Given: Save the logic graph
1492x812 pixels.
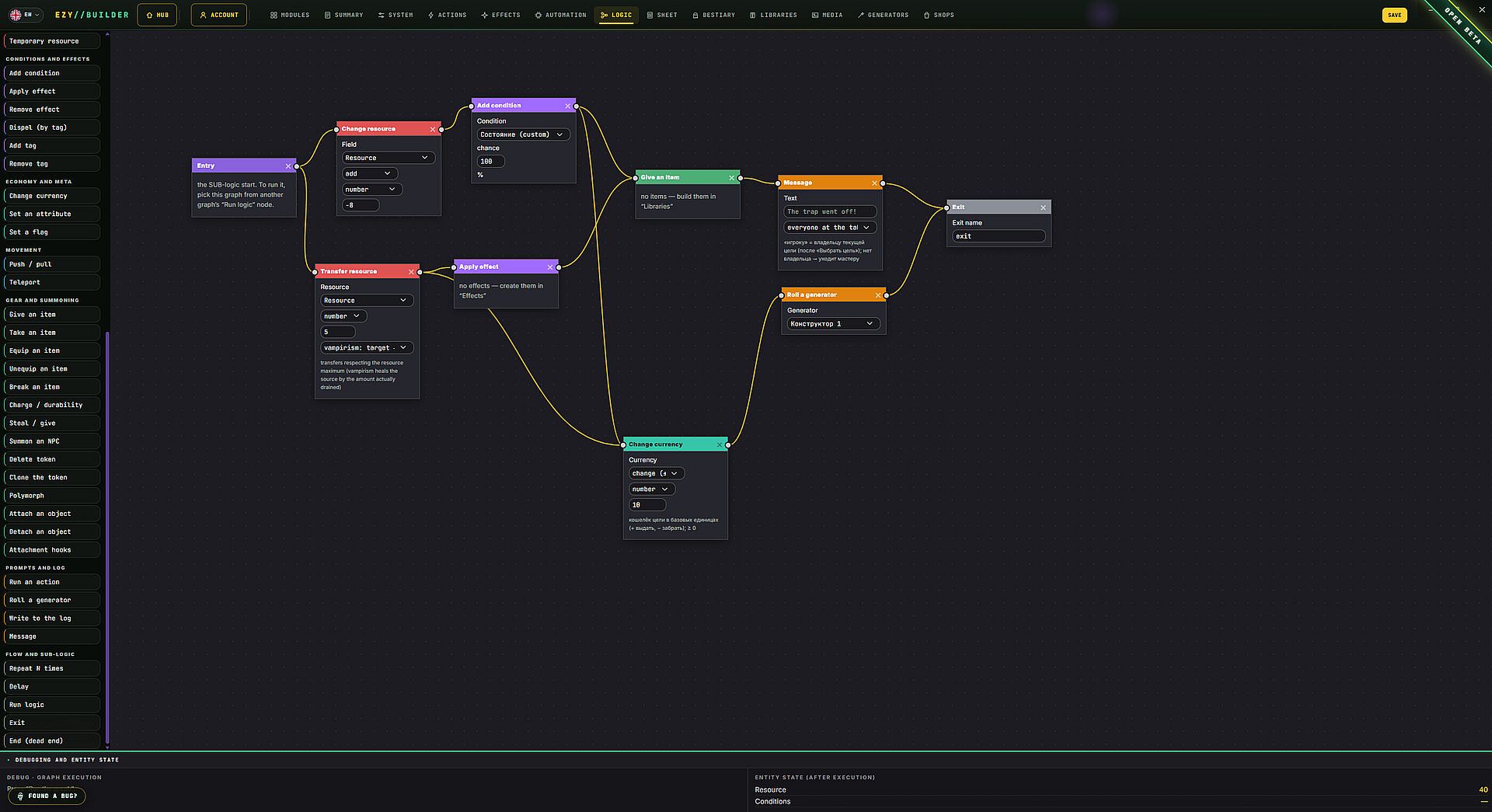Looking at the screenshot, I should pyautogui.click(x=1394, y=15).
